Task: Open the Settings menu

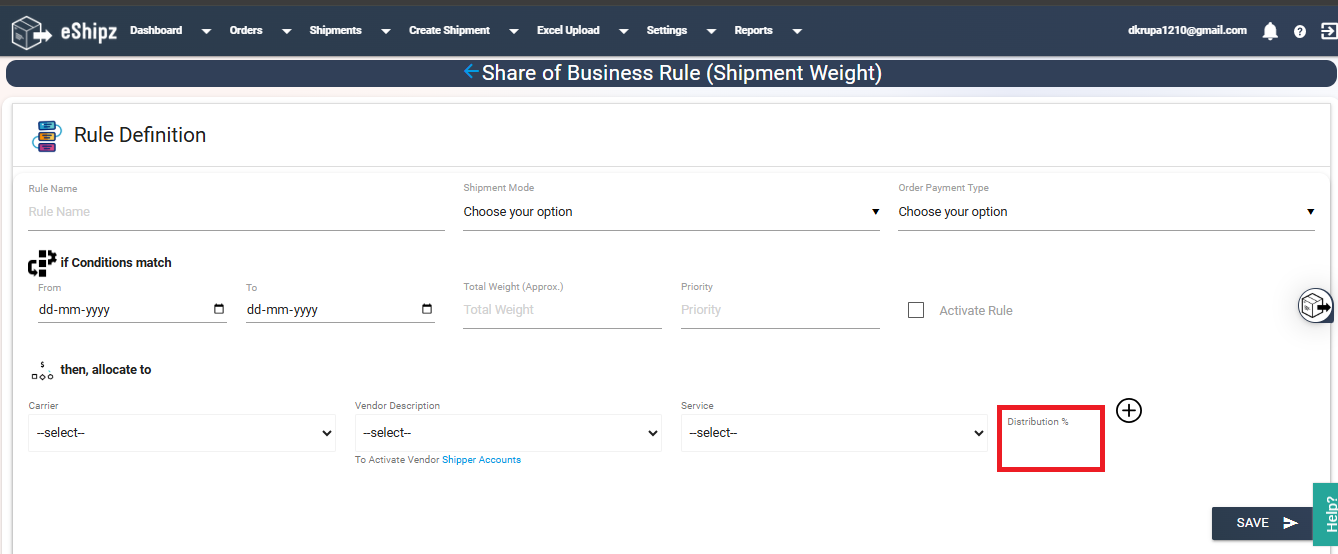Action: tap(667, 30)
